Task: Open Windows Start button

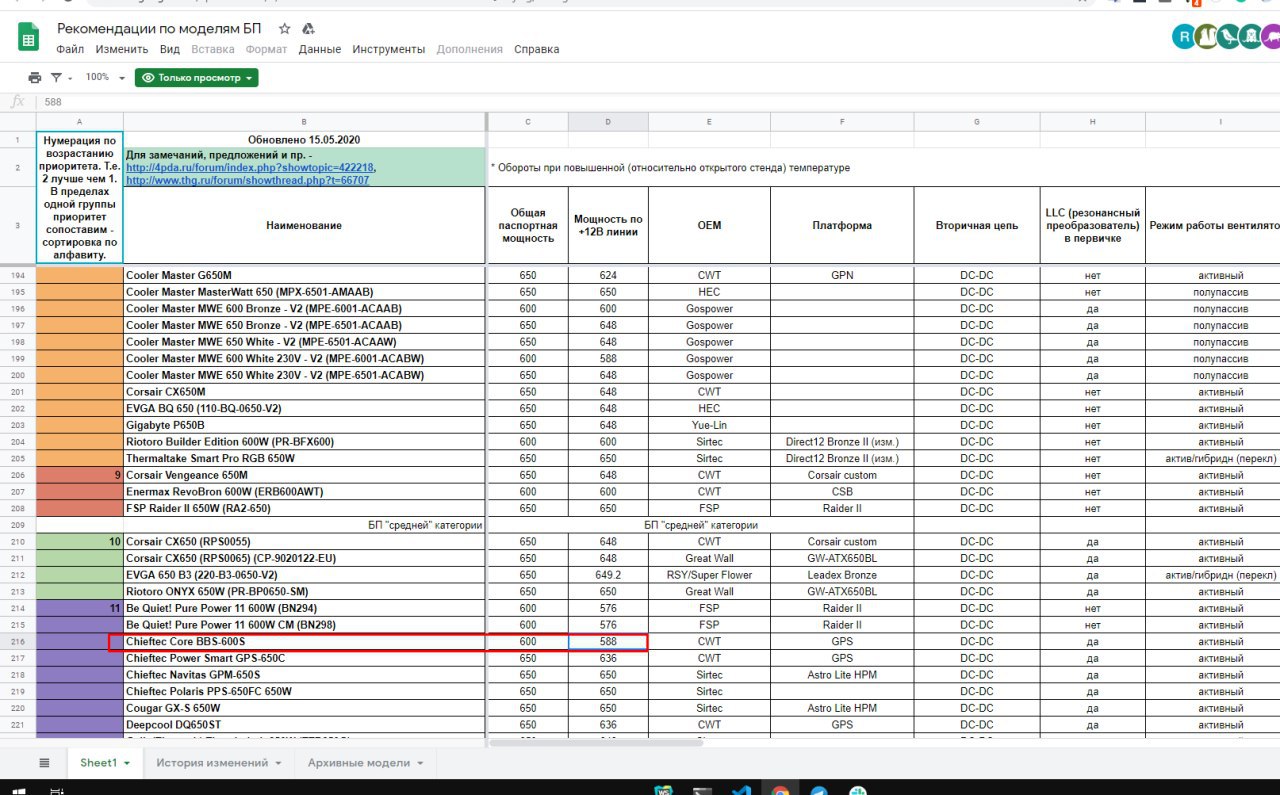Action: (x=20, y=789)
